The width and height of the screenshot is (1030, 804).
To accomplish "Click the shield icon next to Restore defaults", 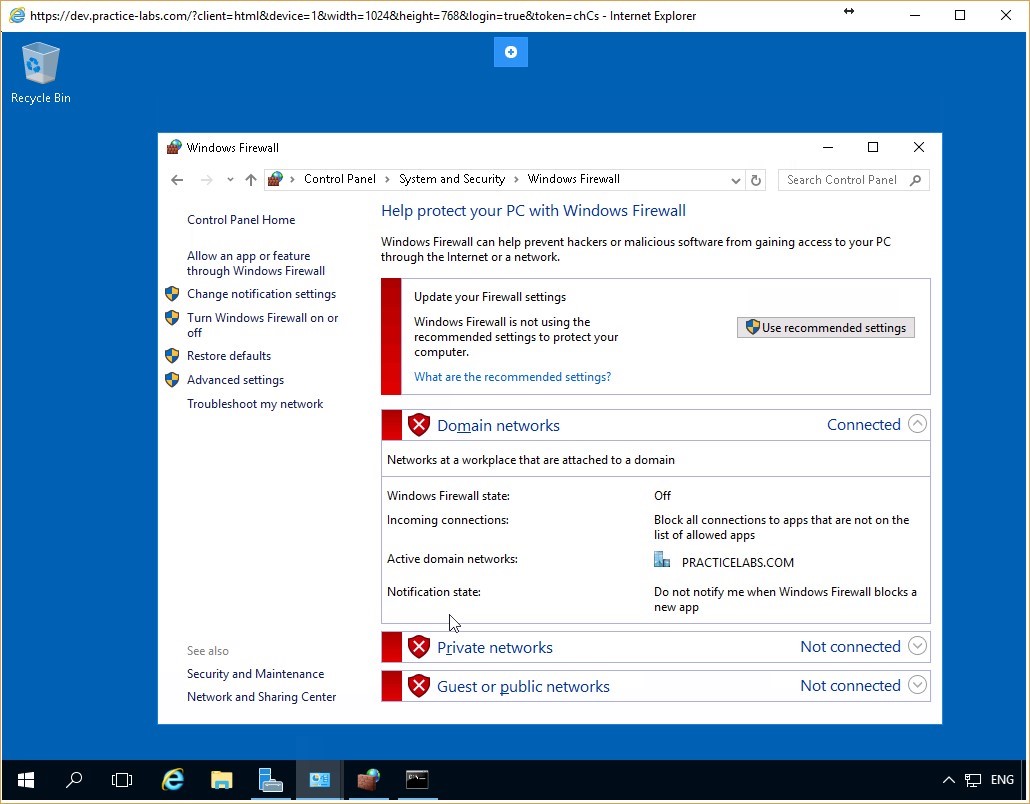I will 172,355.
